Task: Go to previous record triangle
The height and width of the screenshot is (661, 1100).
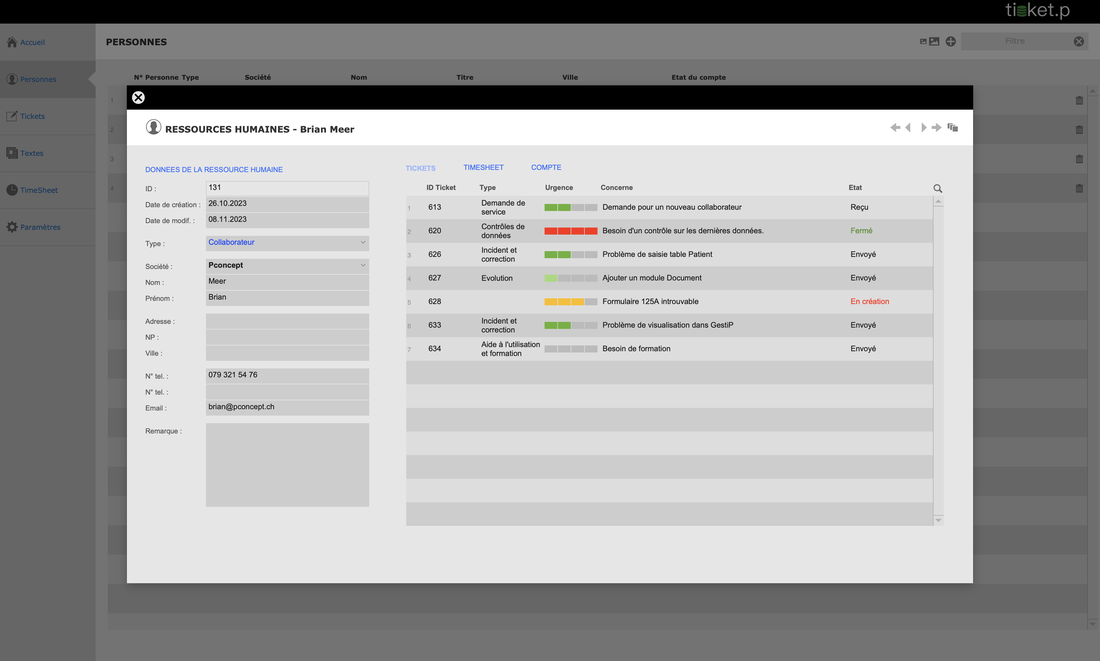Action: [908, 128]
